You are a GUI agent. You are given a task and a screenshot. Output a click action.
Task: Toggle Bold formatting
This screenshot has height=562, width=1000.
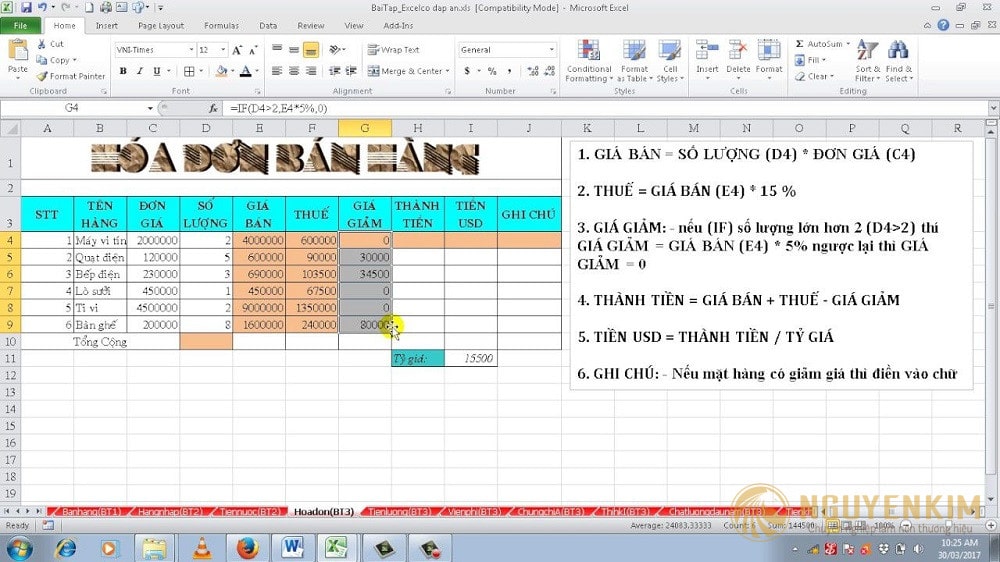point(123,71)
